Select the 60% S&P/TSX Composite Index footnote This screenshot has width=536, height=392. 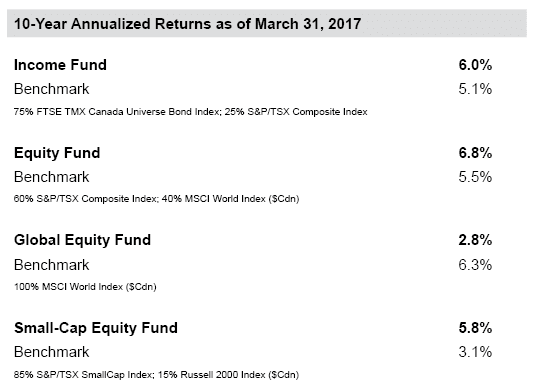coord(157,199)
